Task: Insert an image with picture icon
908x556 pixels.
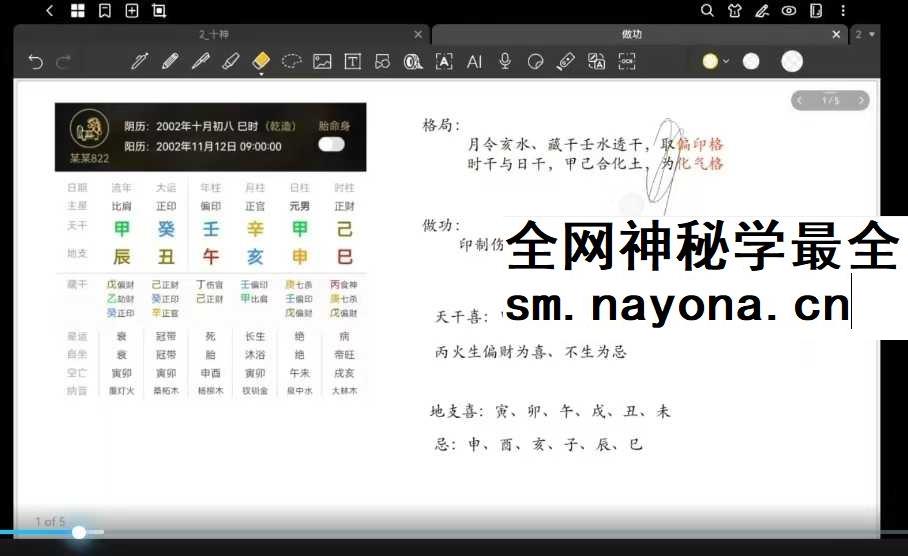Action: (322, 61)
